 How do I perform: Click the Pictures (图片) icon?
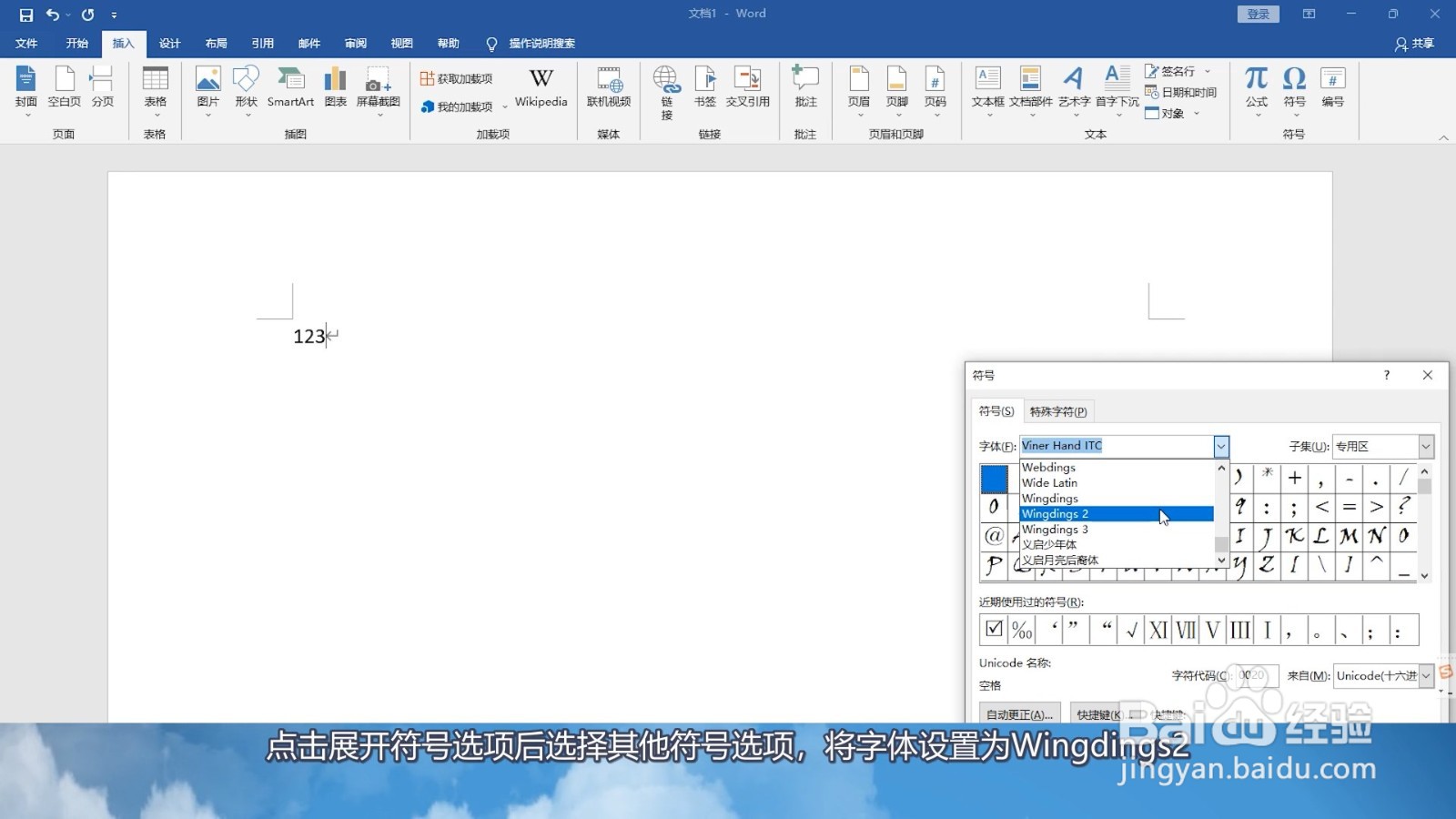(208, 91)
